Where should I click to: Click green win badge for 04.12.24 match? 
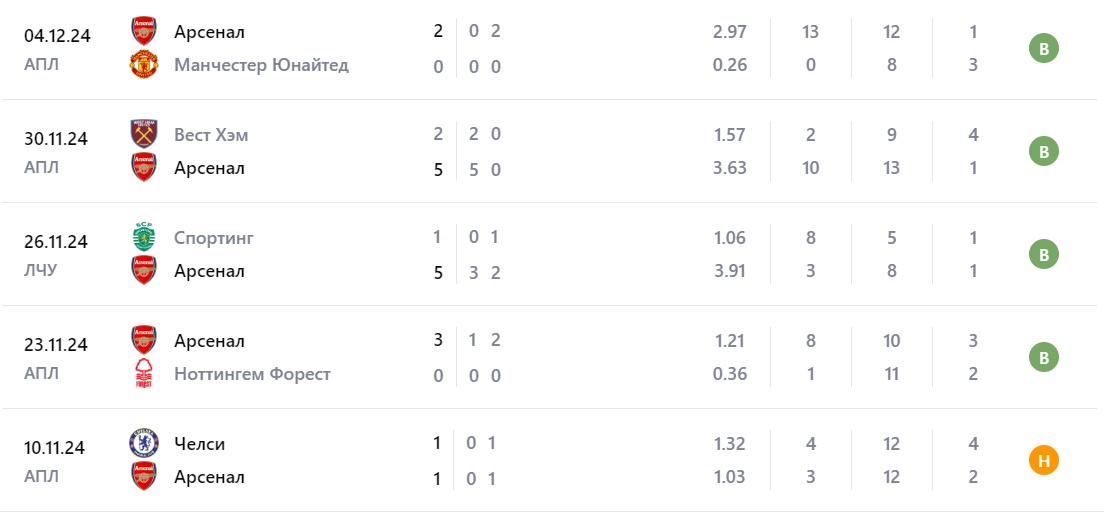1044,48
